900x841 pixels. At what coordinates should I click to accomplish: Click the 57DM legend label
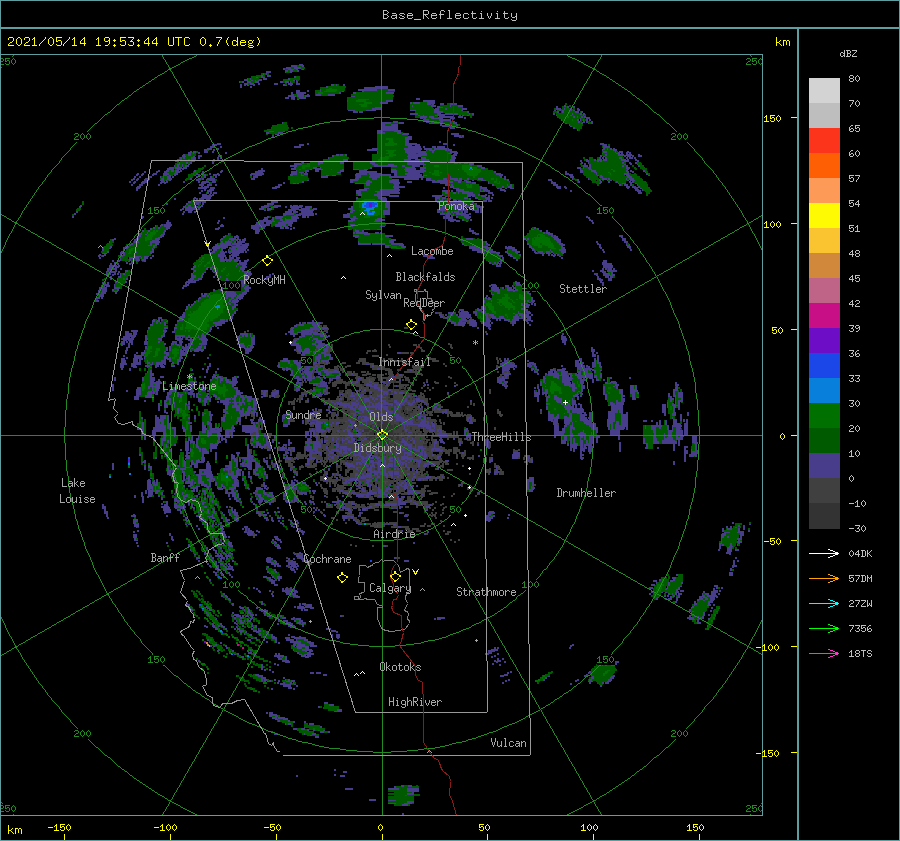[860, 579]
